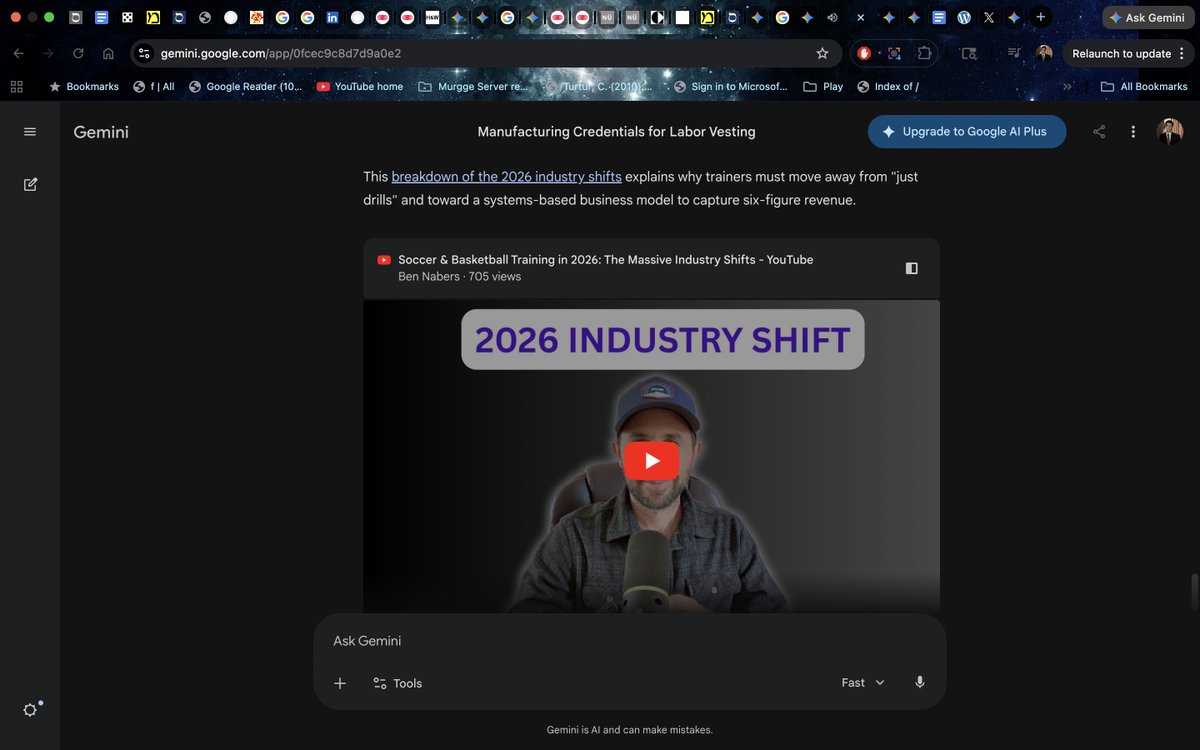Switch to the X (Twitter) tab
This screenshot has height=750, width=1200.
pyautogui.click(x=989, y=17)
